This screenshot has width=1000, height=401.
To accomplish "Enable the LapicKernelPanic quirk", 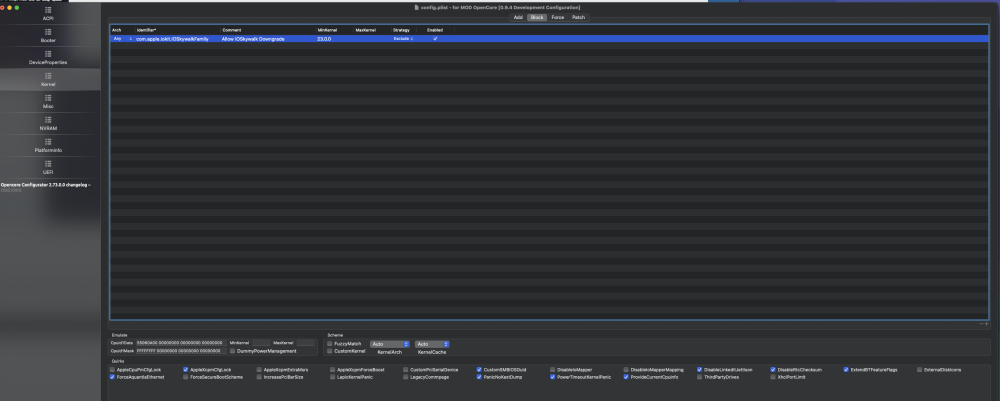I will (332, 377).
